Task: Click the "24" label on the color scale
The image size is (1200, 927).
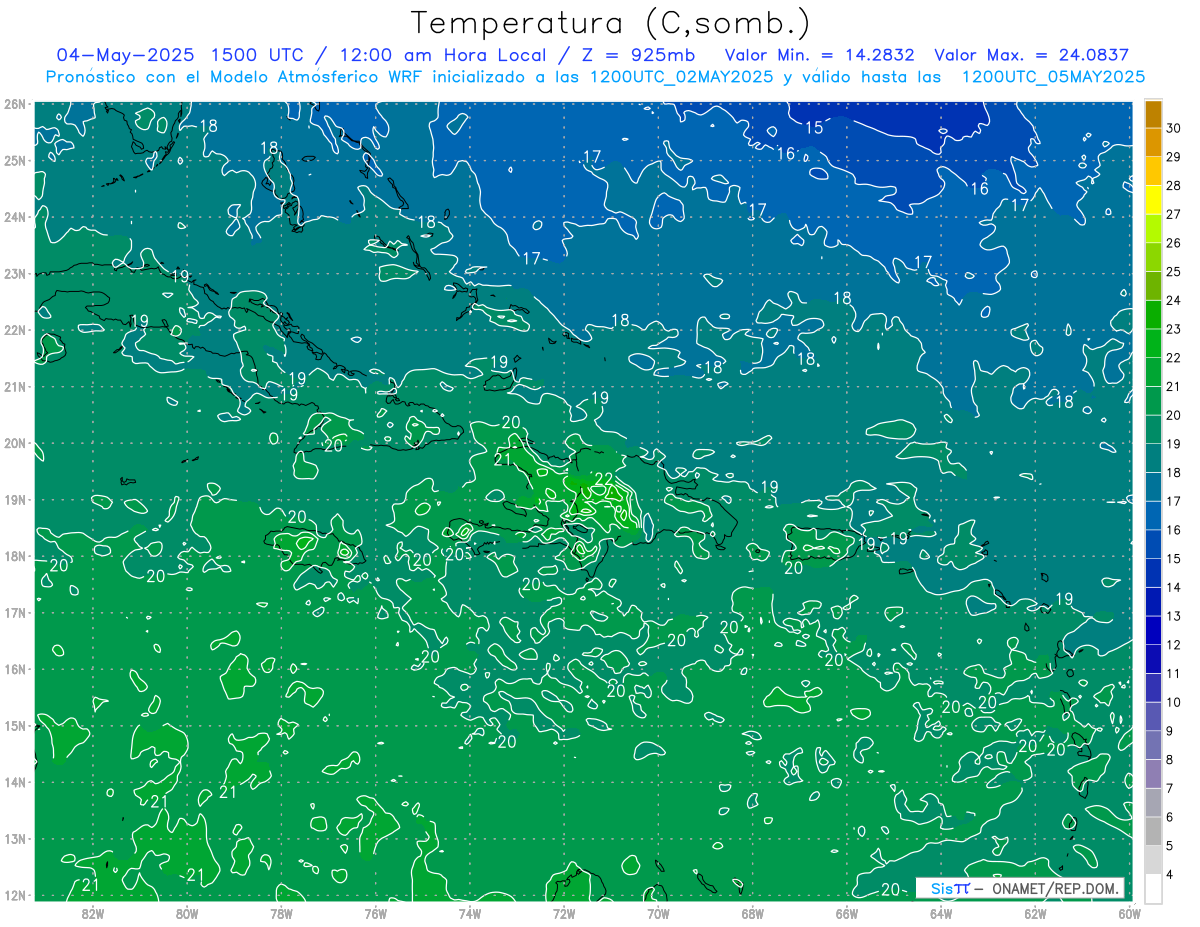Action: point(1174,300)
